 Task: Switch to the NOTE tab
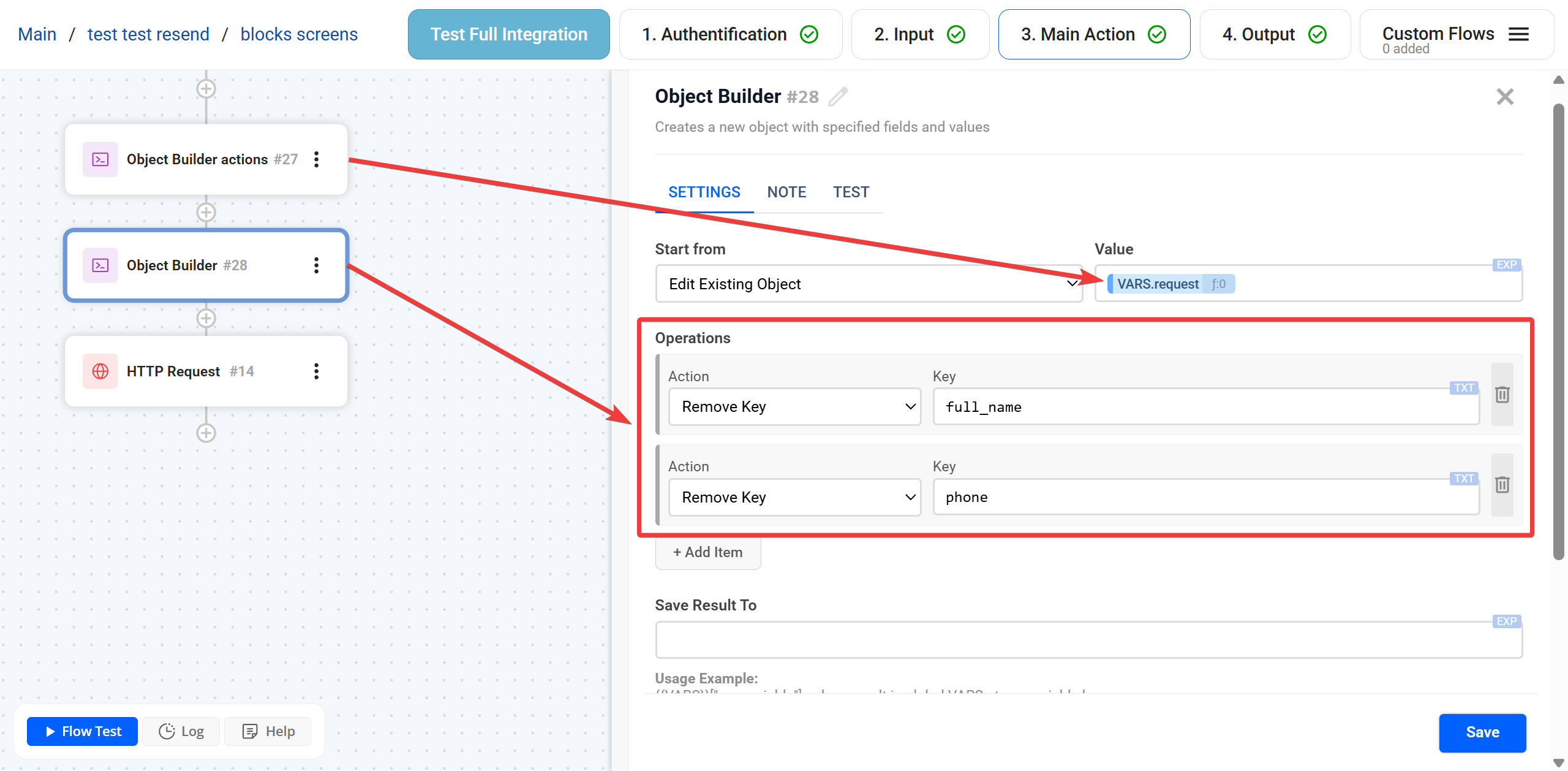coord(786,192)
